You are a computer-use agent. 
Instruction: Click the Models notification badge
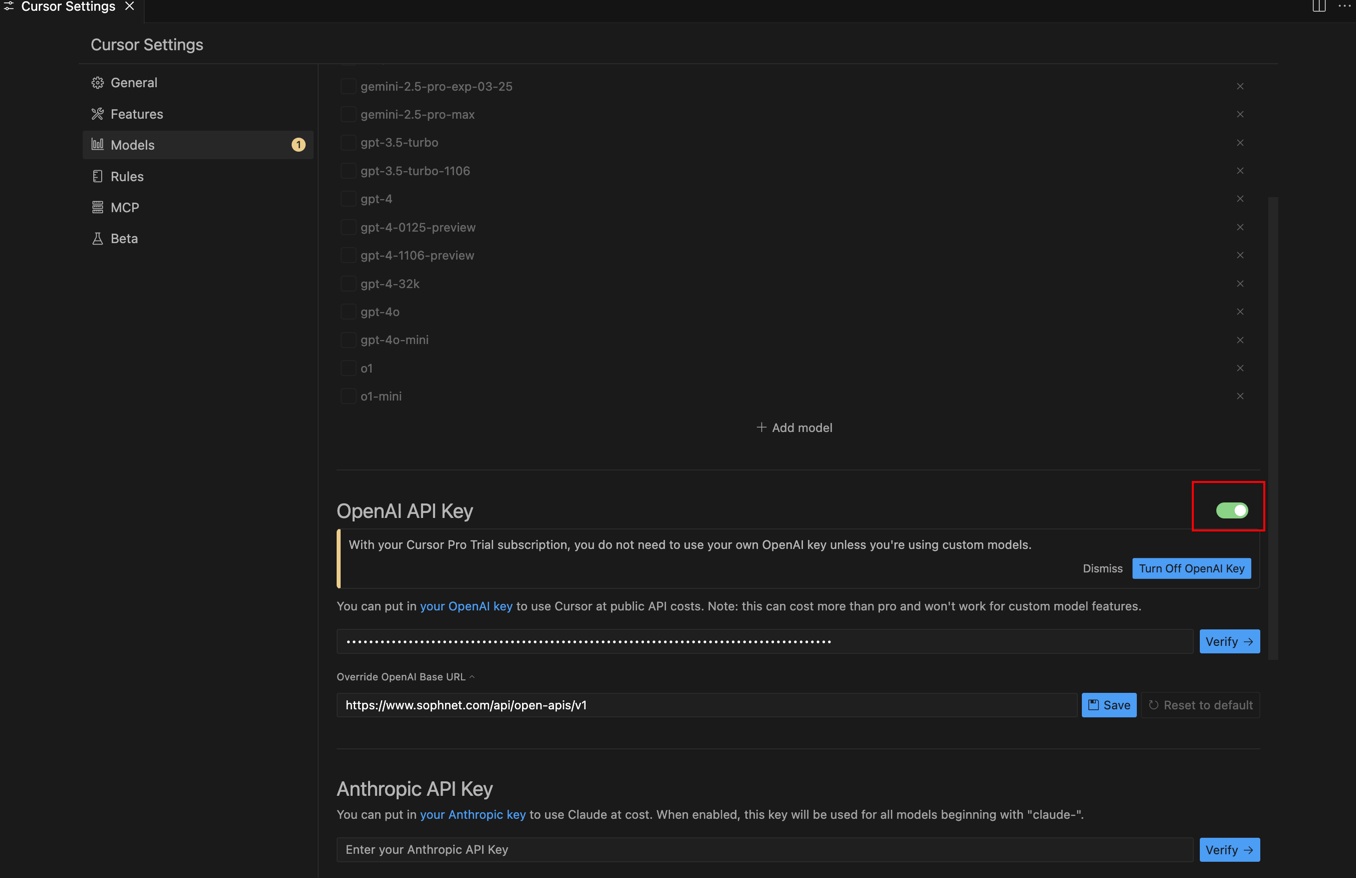[298, 145]
